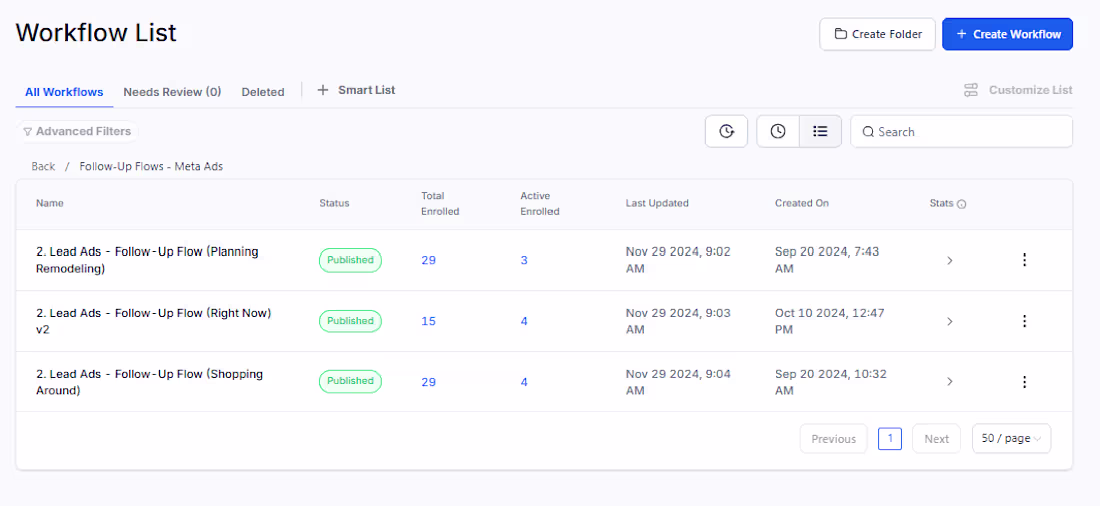Open the 50 / page dropdown
Image resolution: width=1100 pixels, height=506 pixels.
point(1011,439)
